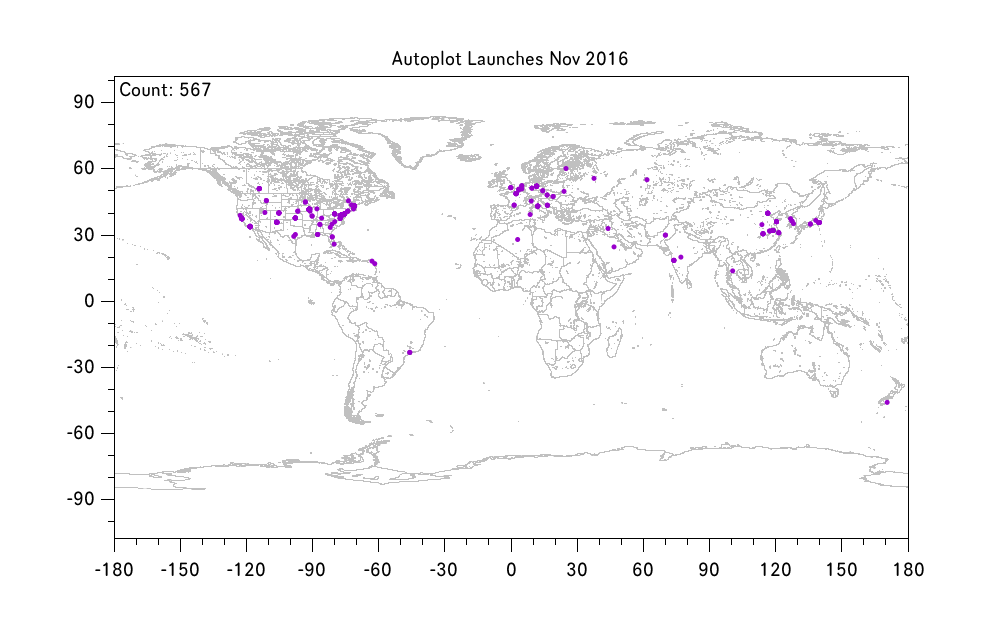Screen dimensions: 1003x633
Task: Click the x-axis tick label -120
Action: click(x=246, y=570)
